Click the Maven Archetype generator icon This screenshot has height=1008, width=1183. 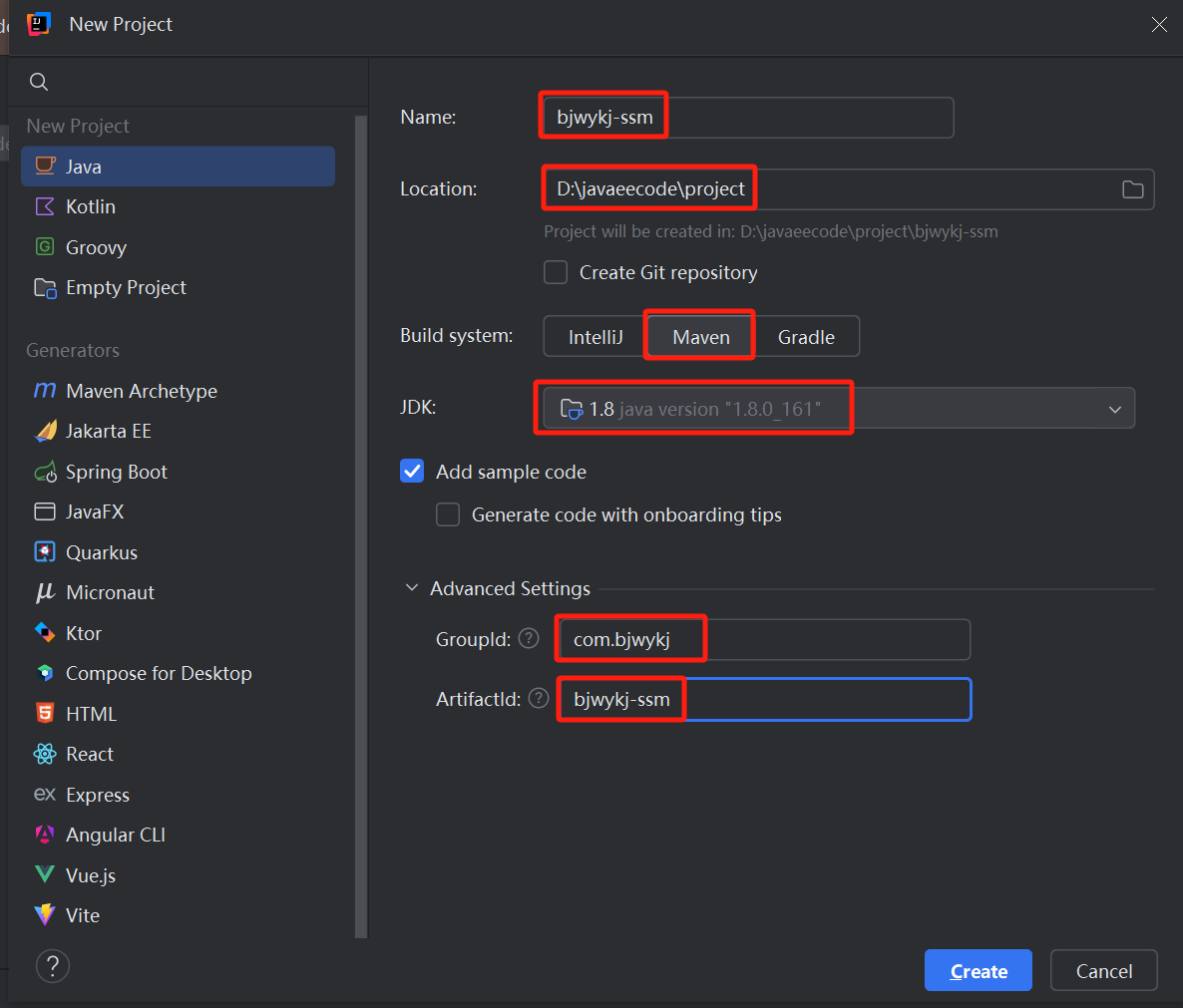click(x=45, y=391)
